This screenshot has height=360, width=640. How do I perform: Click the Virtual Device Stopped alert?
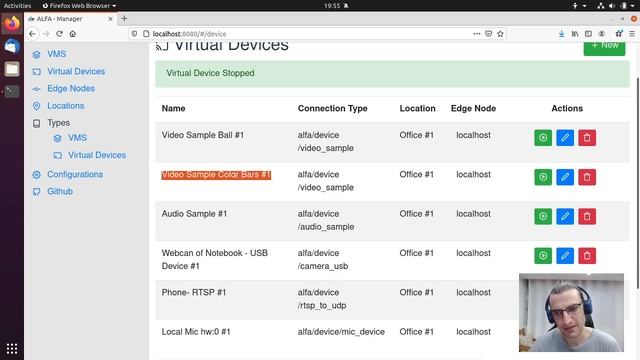392,73
